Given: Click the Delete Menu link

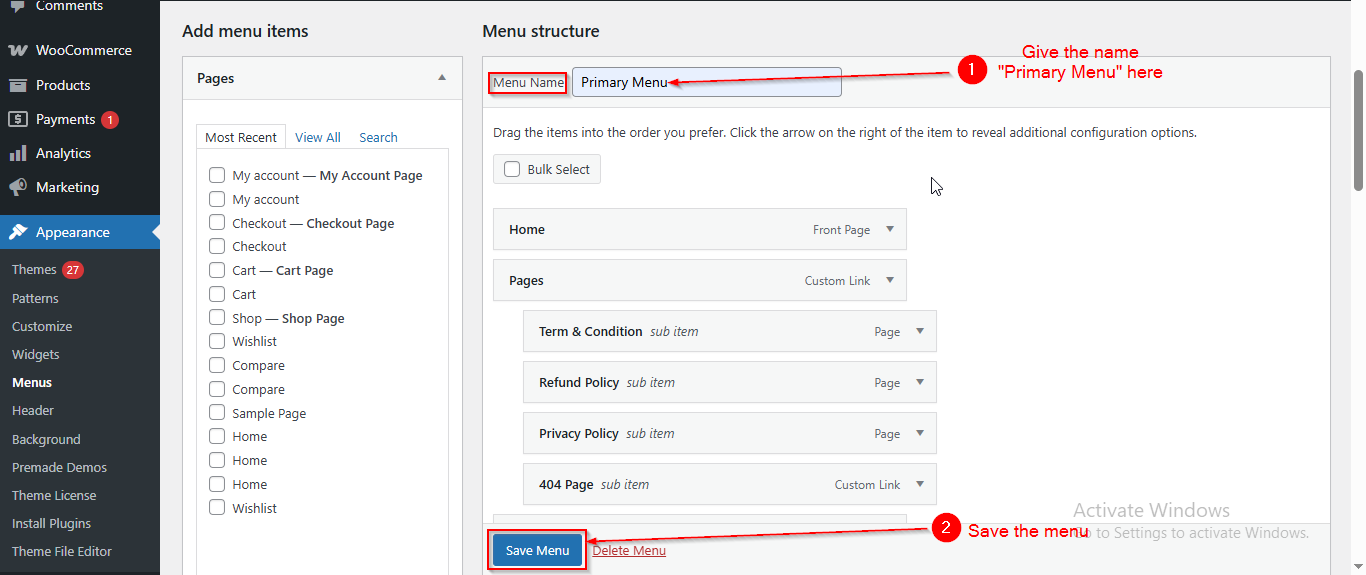Looking at the screenshot, I should tap(629, 550).
